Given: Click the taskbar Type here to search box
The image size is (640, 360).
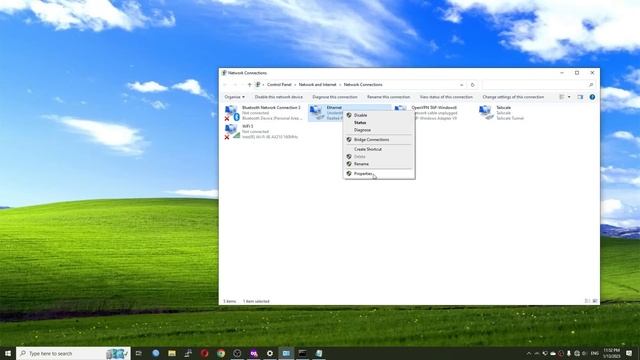Looking at the screenshot, I should (x=73, y=353).
